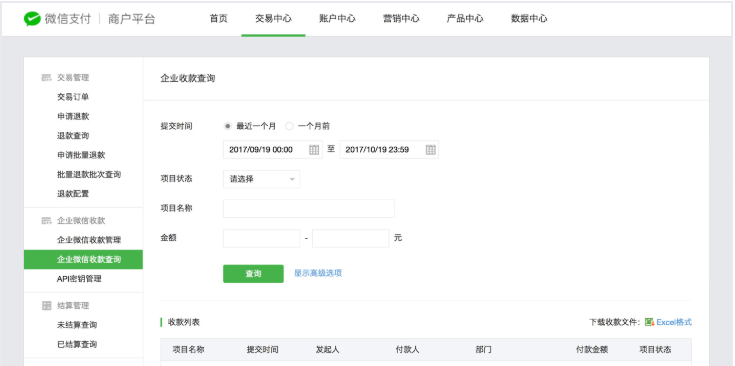Click the 付款金额 column header
This screenshot has width=735, height=366.
coord(592,350)
